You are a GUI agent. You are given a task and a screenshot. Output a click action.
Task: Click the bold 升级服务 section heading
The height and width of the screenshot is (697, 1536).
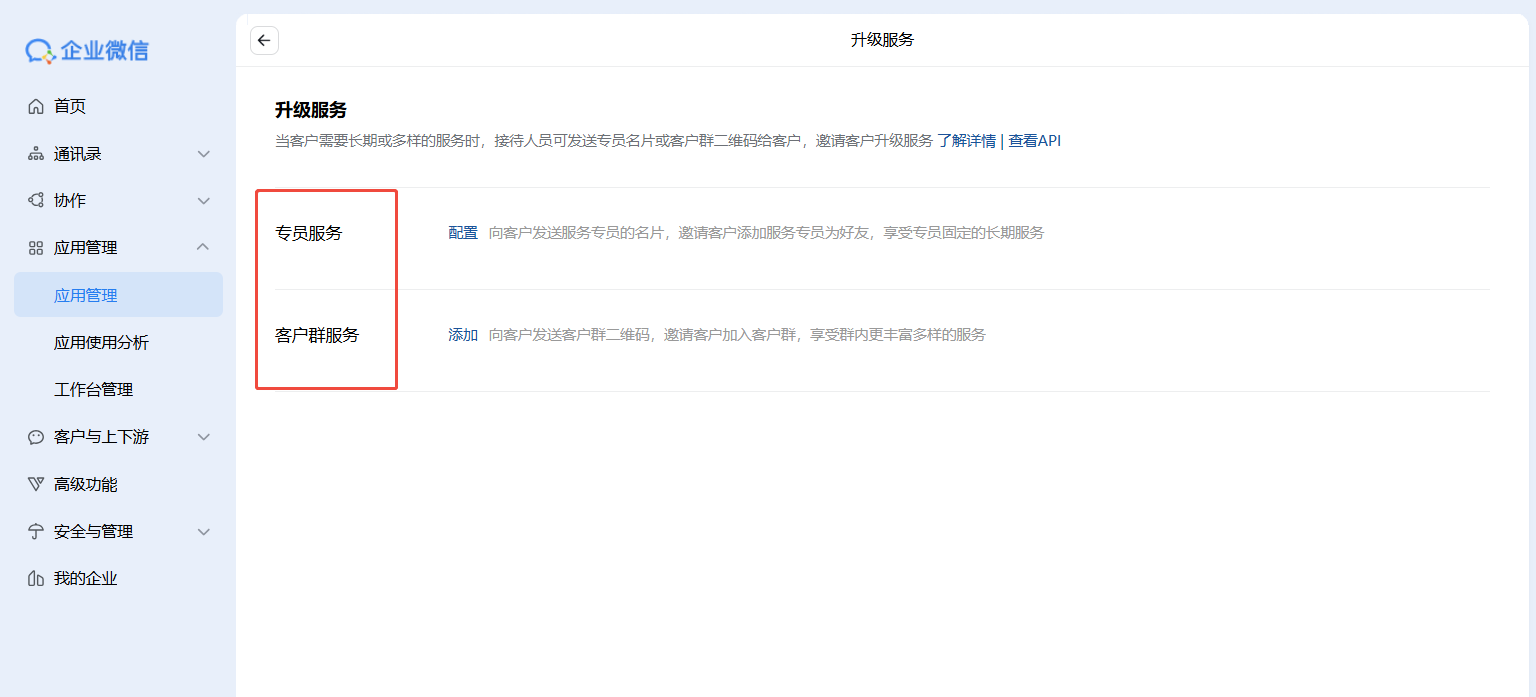[x=311, y=110]
